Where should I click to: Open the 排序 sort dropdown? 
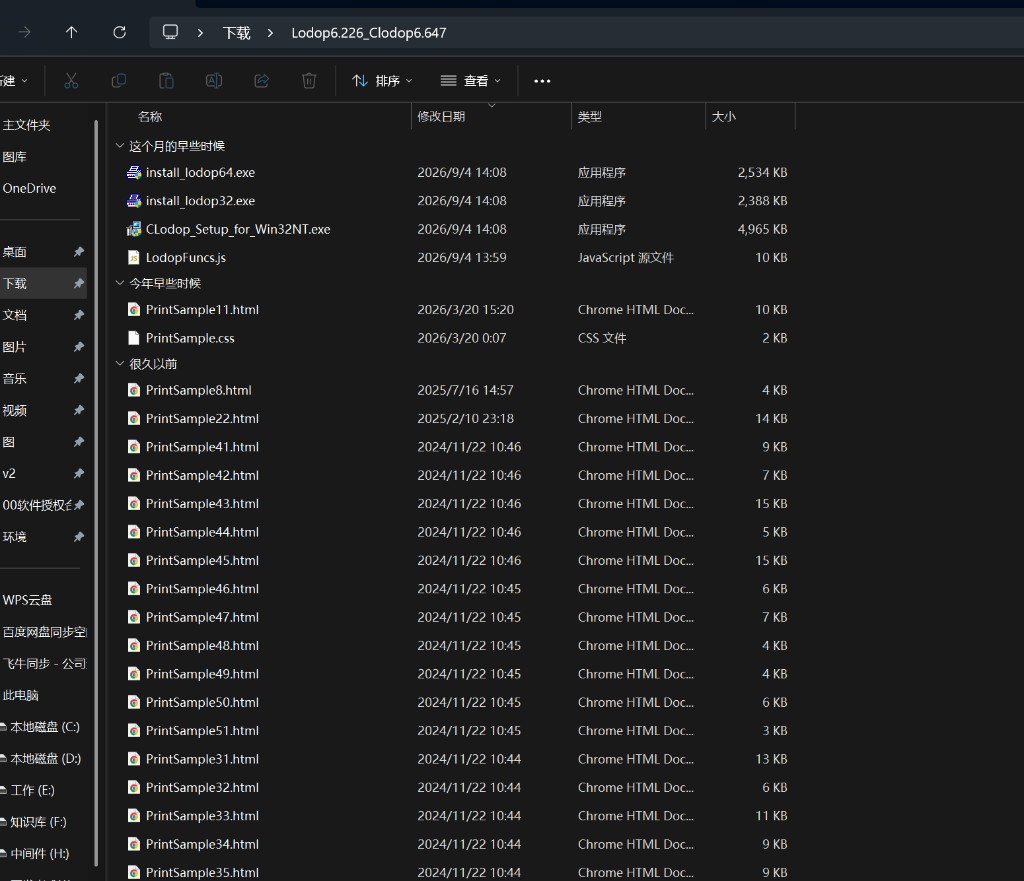[x=382, y=80]
